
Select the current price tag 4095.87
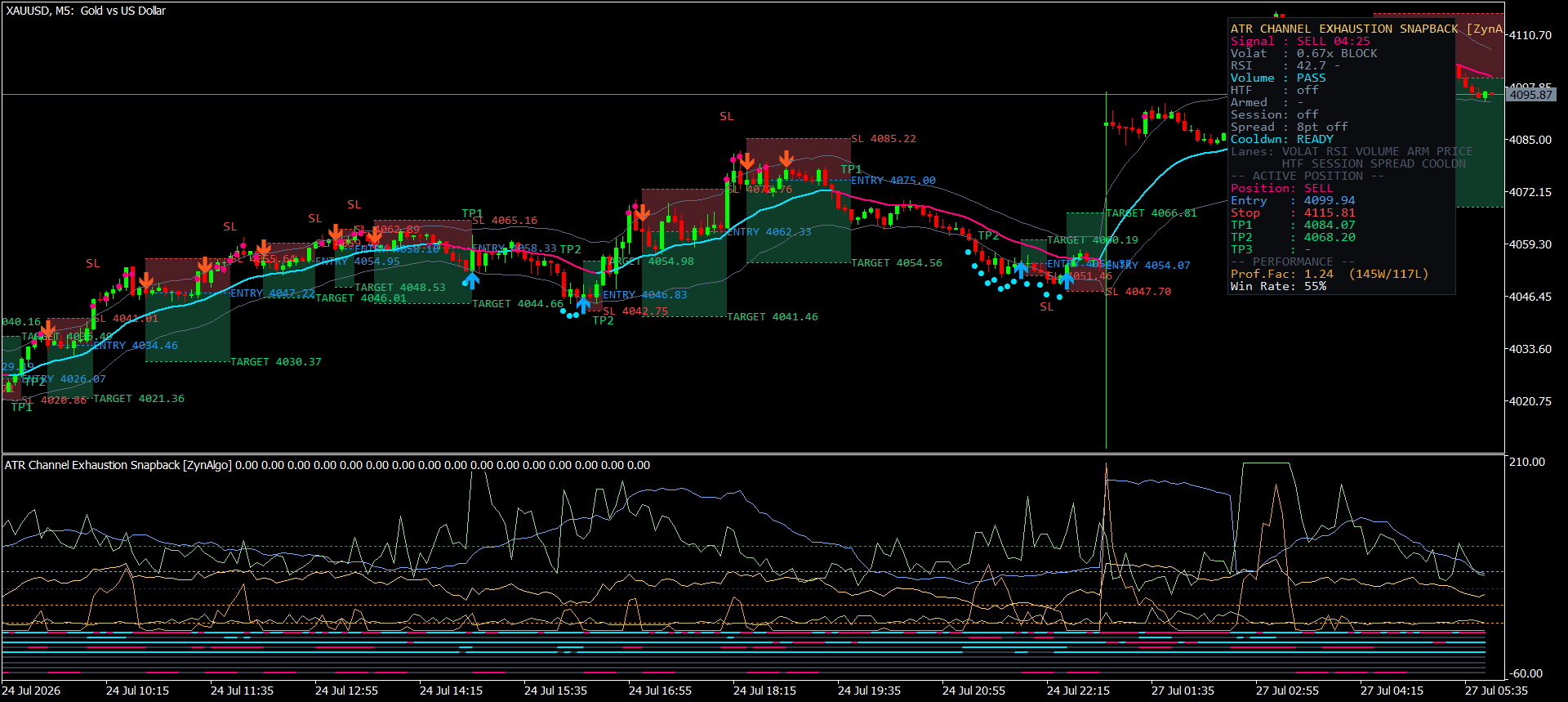(1530, 95)
